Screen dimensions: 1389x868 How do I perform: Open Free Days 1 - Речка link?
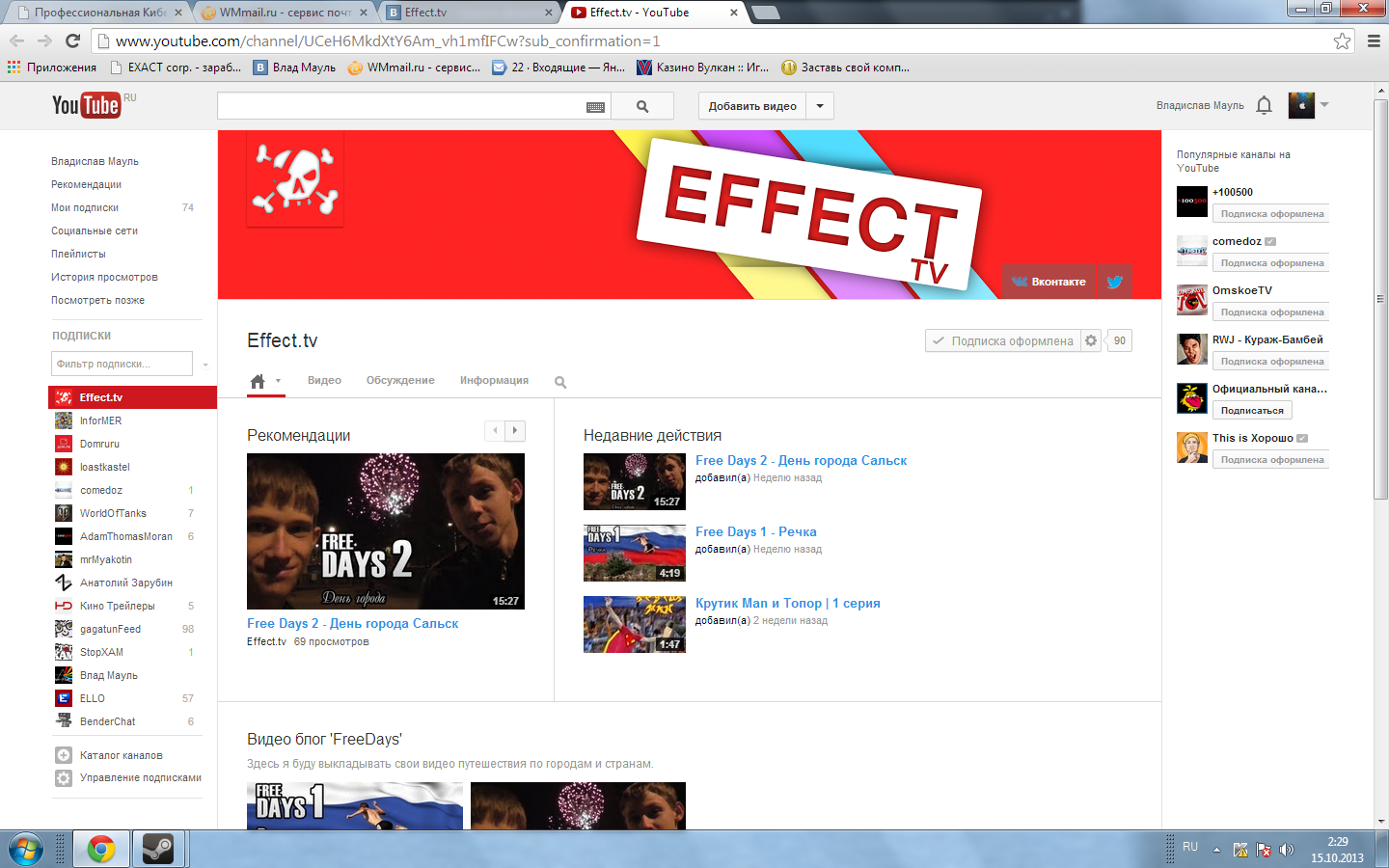pos(756,531)
